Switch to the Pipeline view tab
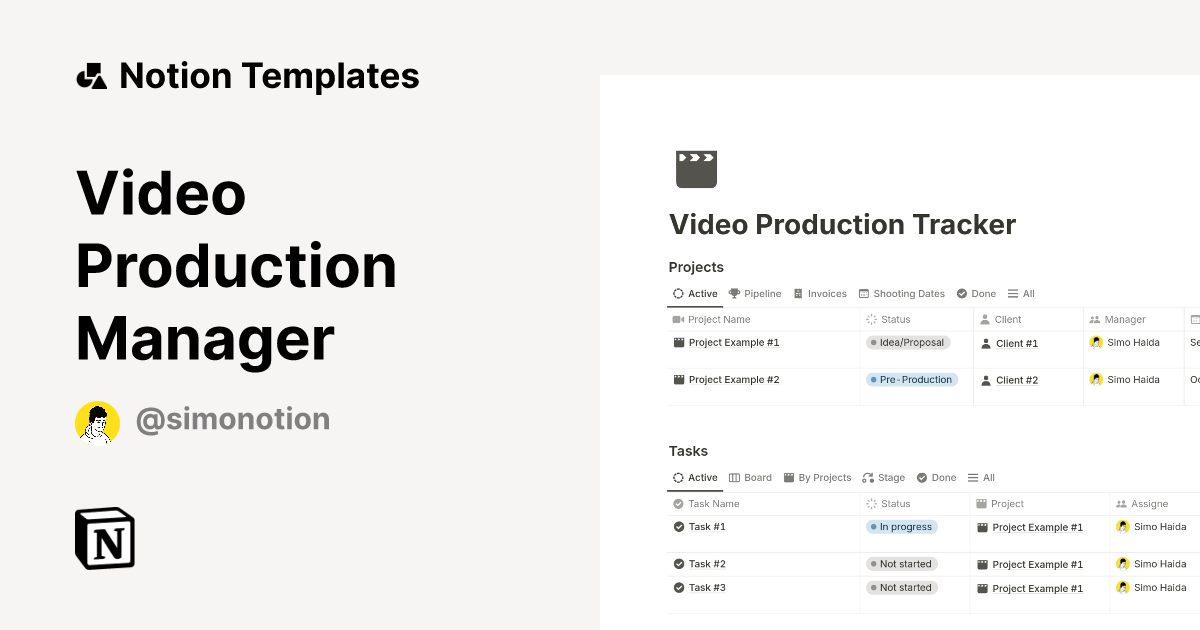1200x630 pixels. 755,293
